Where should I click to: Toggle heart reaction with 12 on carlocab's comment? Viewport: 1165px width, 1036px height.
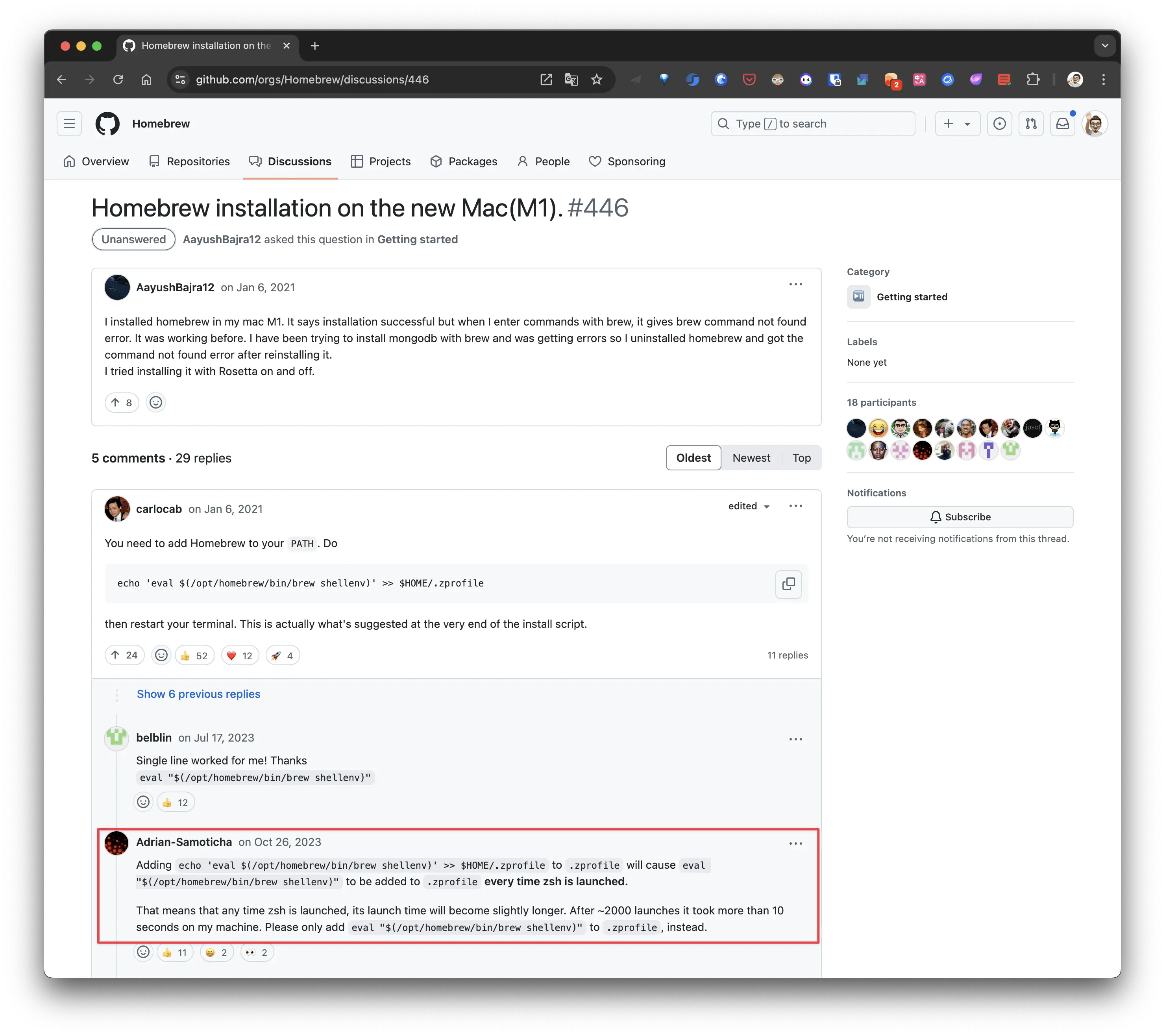[240, 655]
